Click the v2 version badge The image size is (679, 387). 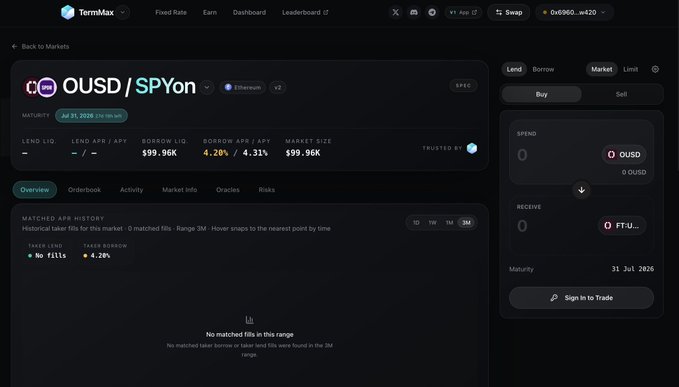[278, 87]
